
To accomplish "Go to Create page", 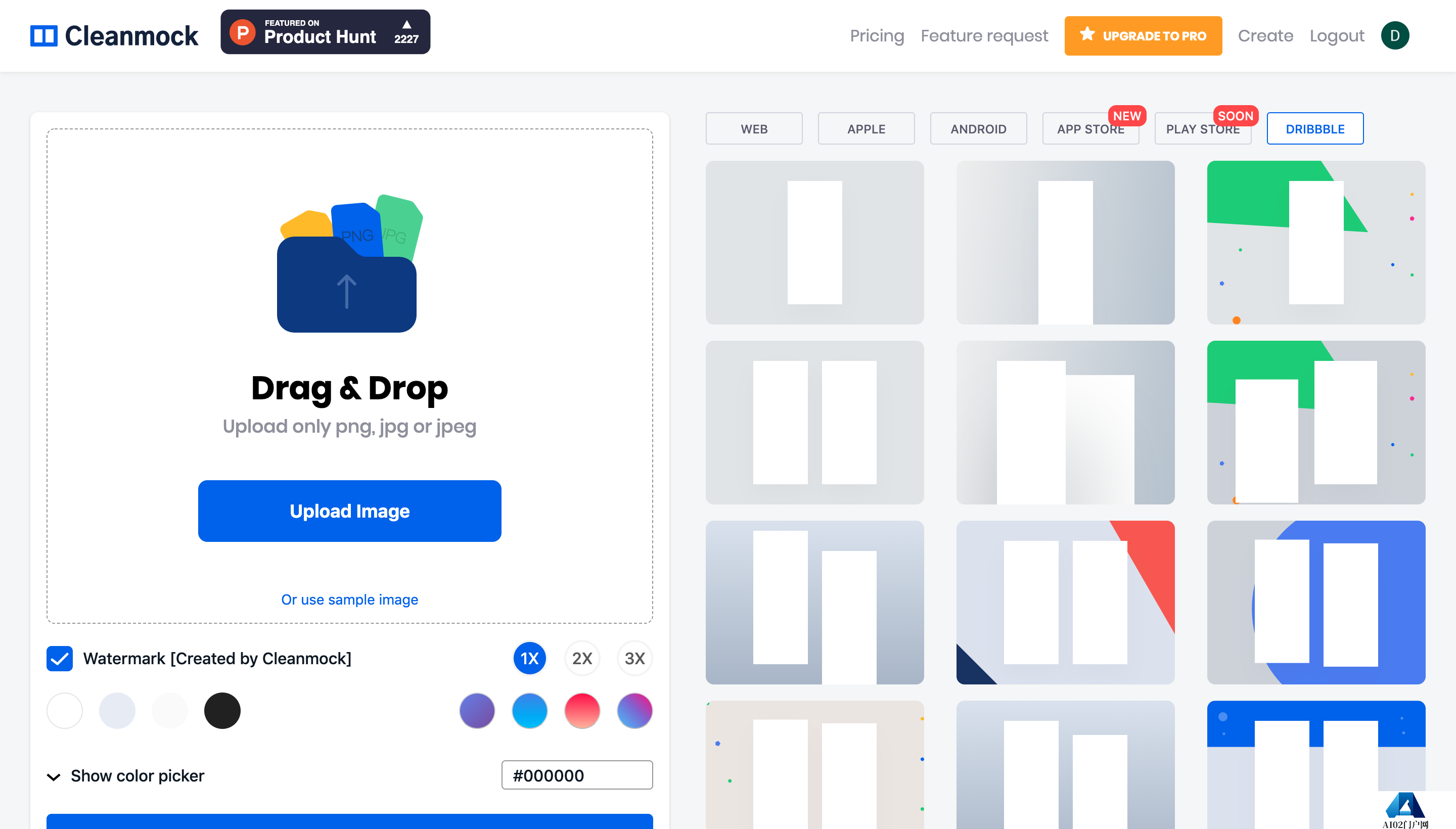I will pyautogui.click(x=1265, y=35).
